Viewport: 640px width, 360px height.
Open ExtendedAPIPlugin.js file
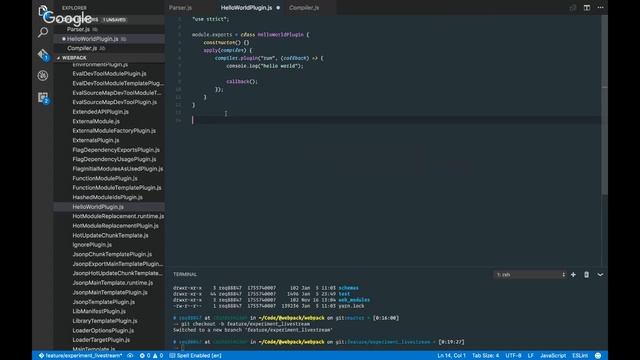(x=100, y=112)
